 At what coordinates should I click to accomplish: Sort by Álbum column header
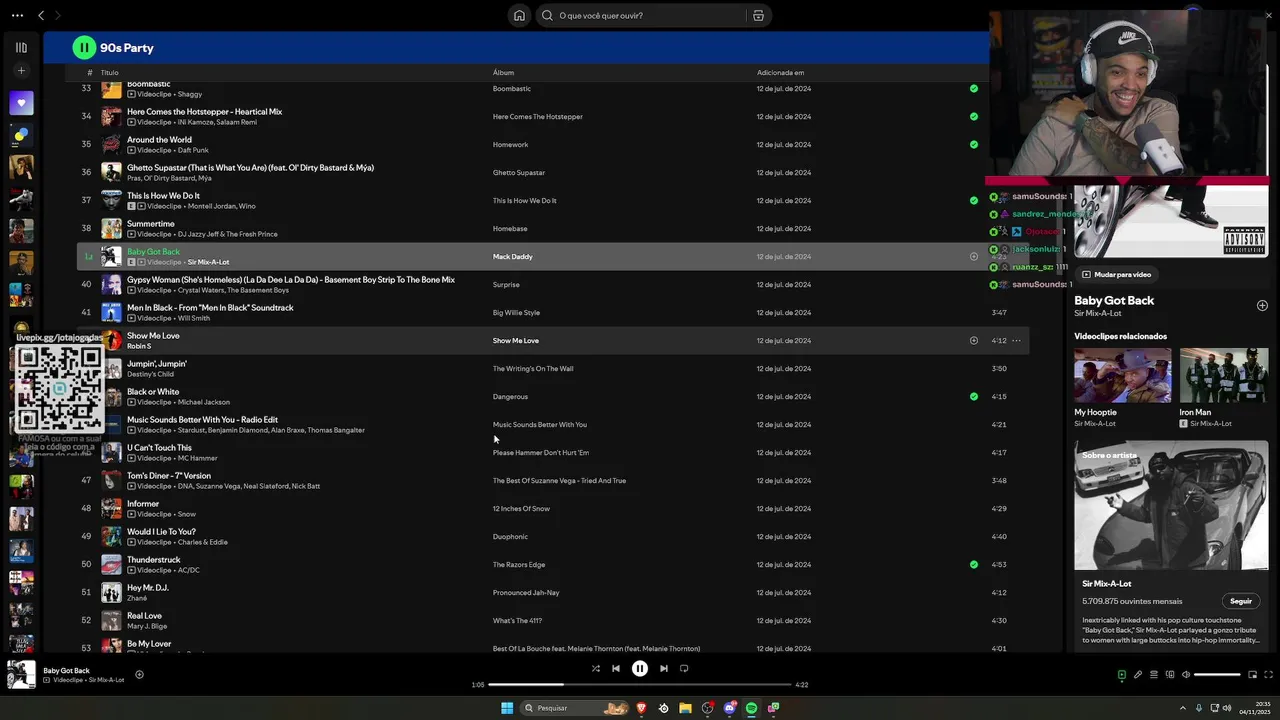503,72
